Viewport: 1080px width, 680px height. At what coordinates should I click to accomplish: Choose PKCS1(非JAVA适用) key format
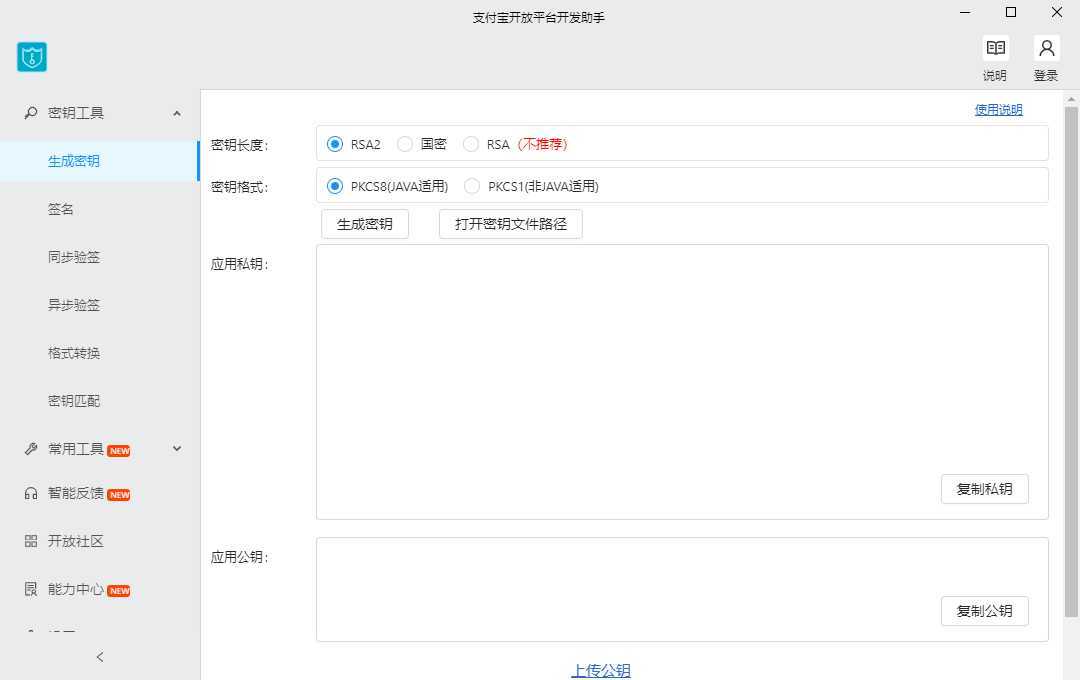click(471, 186)
